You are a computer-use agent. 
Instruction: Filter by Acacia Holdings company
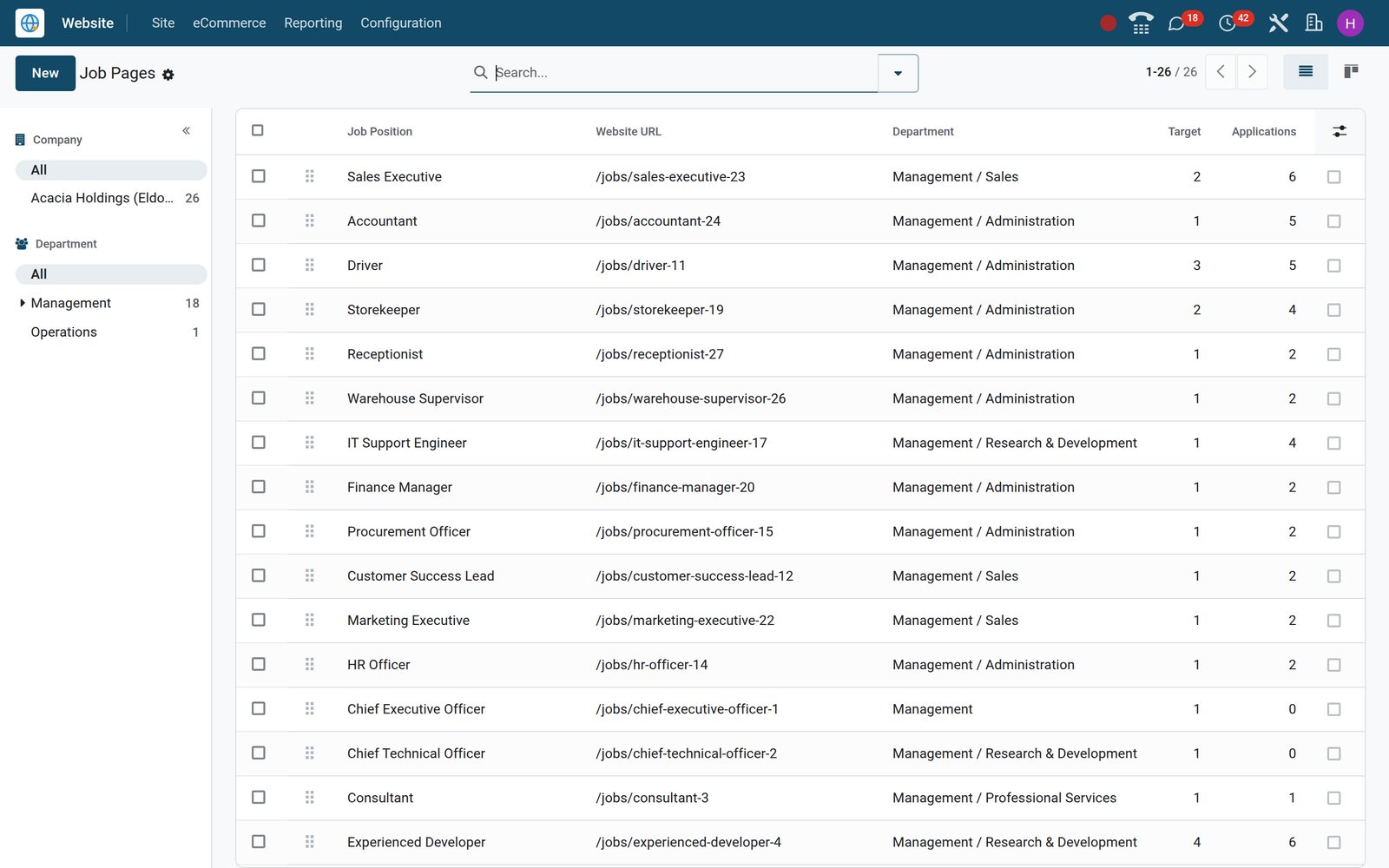(111, 198)
